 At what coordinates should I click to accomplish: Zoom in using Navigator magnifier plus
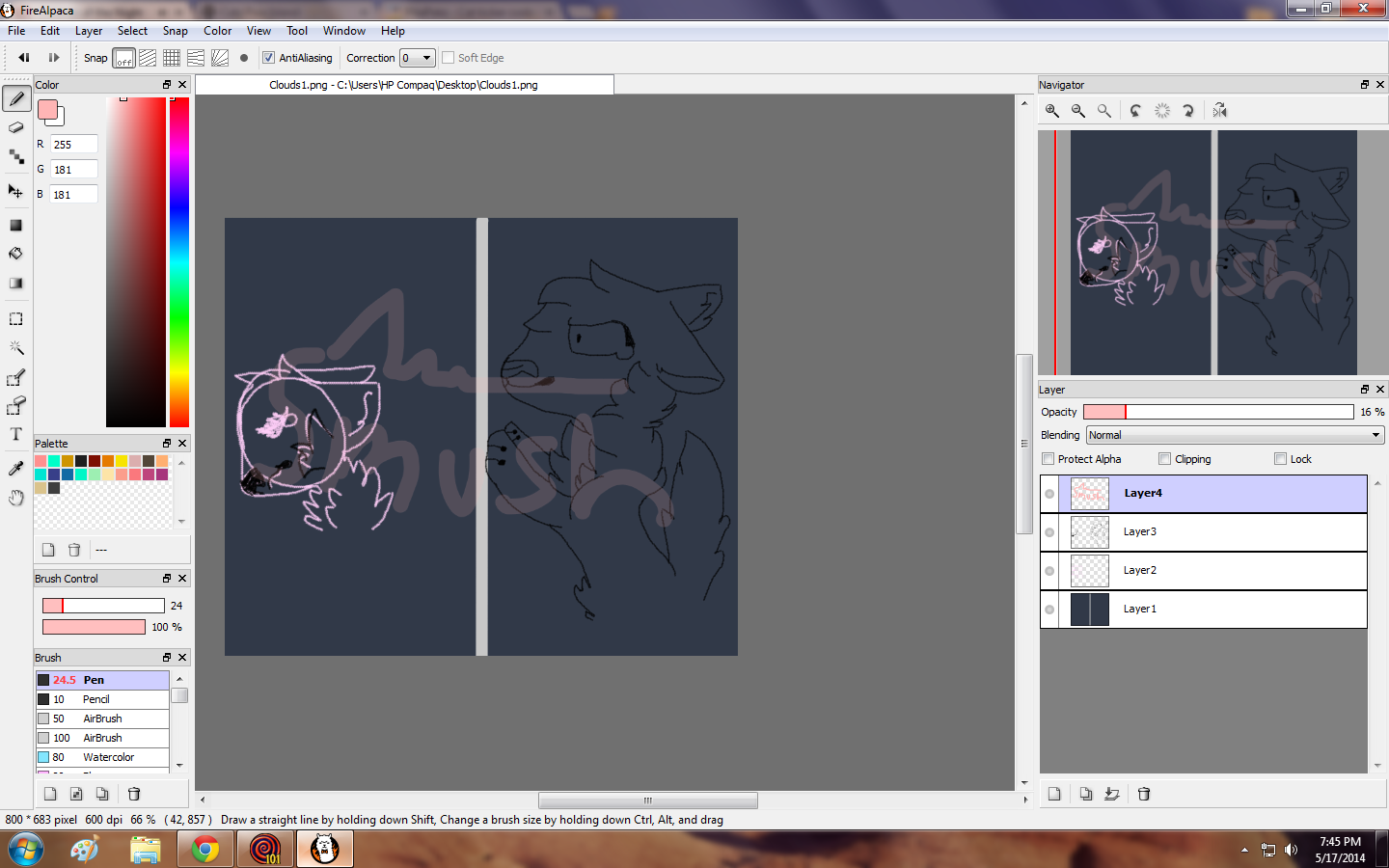(1052, 111)
